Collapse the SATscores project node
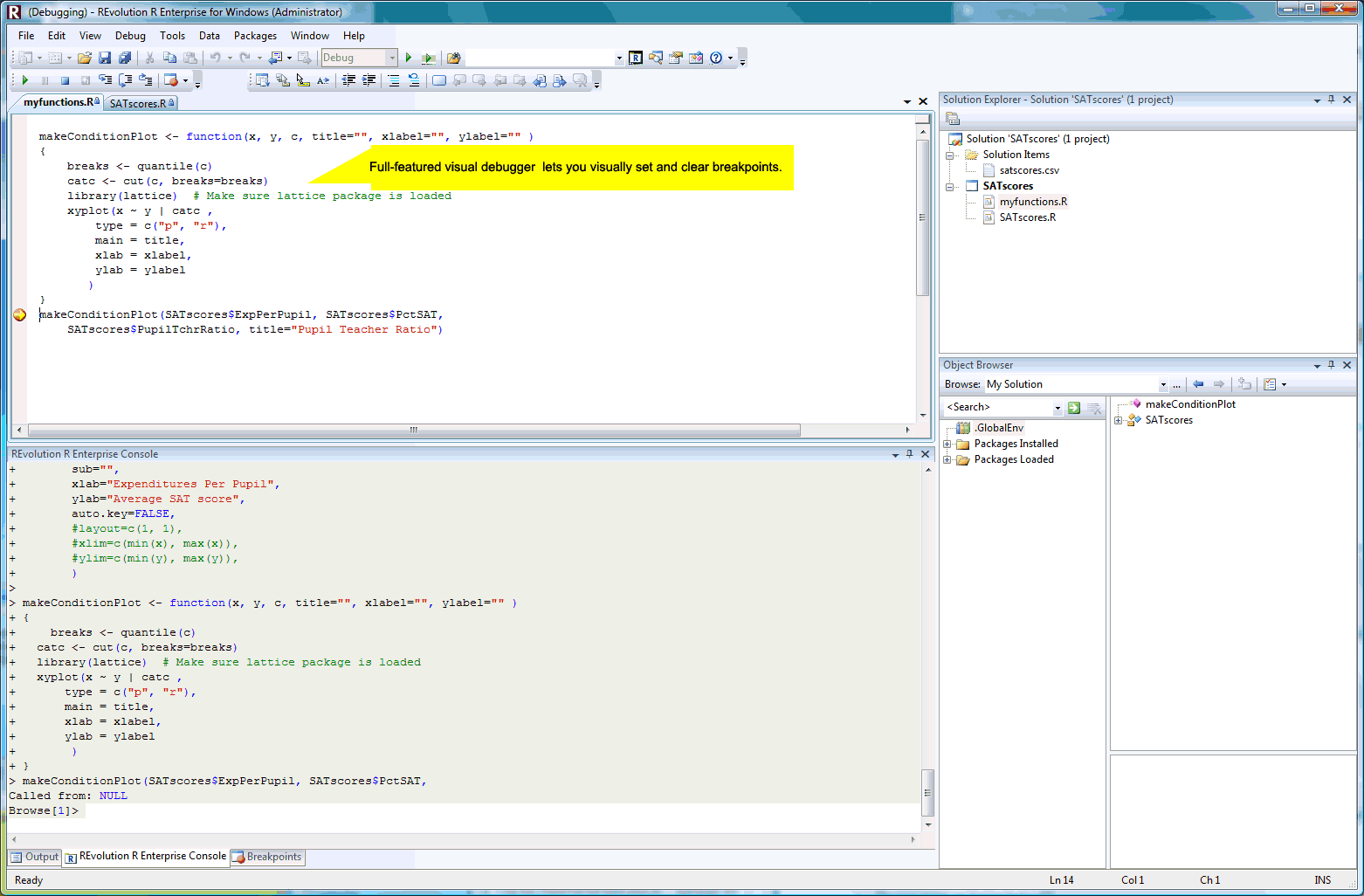This screenshot has width=1364, height=896. pos(950,187)
